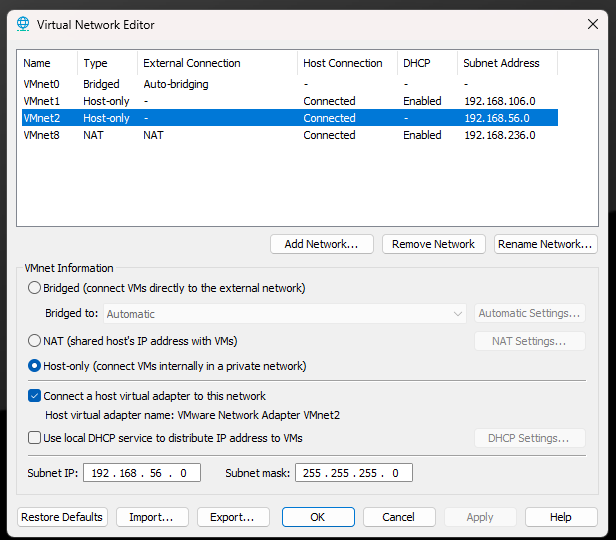Image resolution: width=616 pixels, height=540 pixels.
Task: Click the Add Network button
Action: pos(322,244)
